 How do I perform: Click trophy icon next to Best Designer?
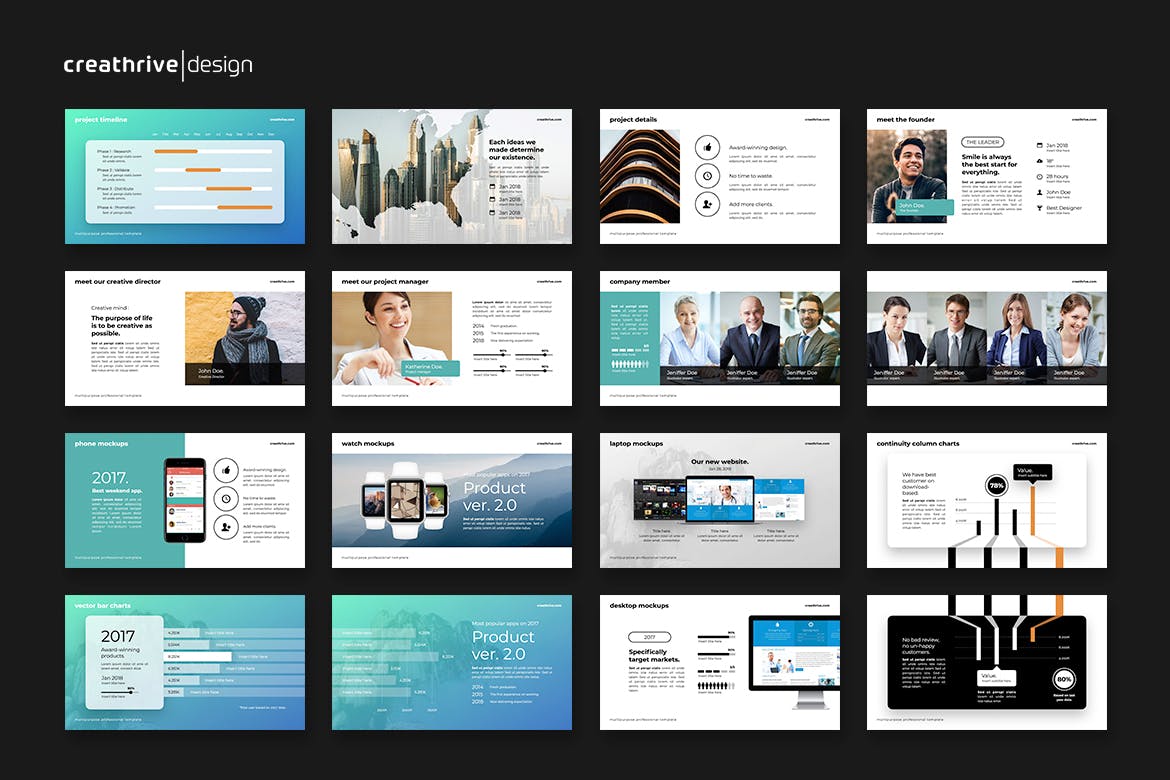tap(1040, 208)
